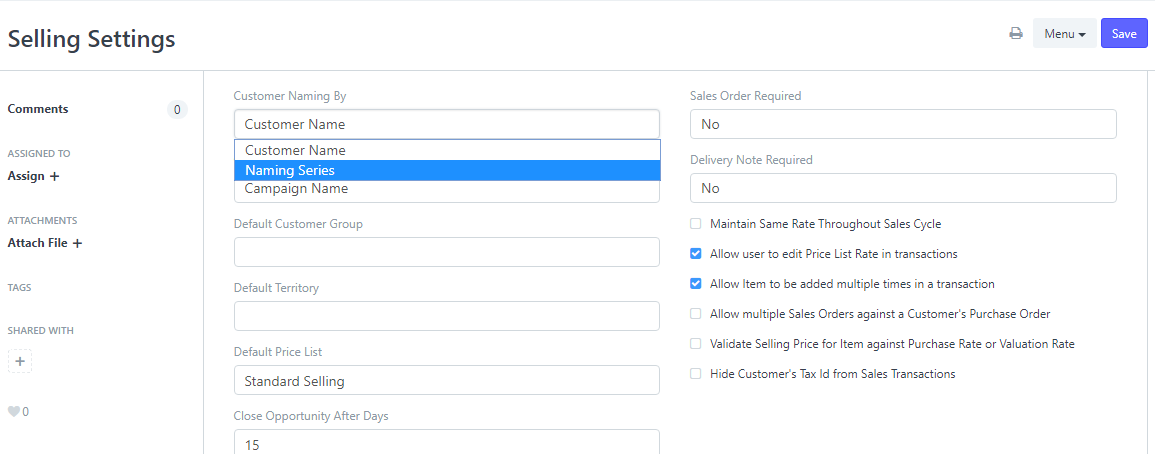Choose Customer Name option in dropdown list
1155x454 pixels.
[x=447, y=150]
